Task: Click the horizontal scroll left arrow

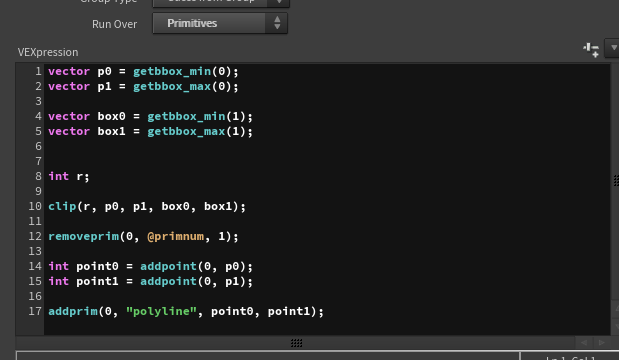Action: [584, 342]
